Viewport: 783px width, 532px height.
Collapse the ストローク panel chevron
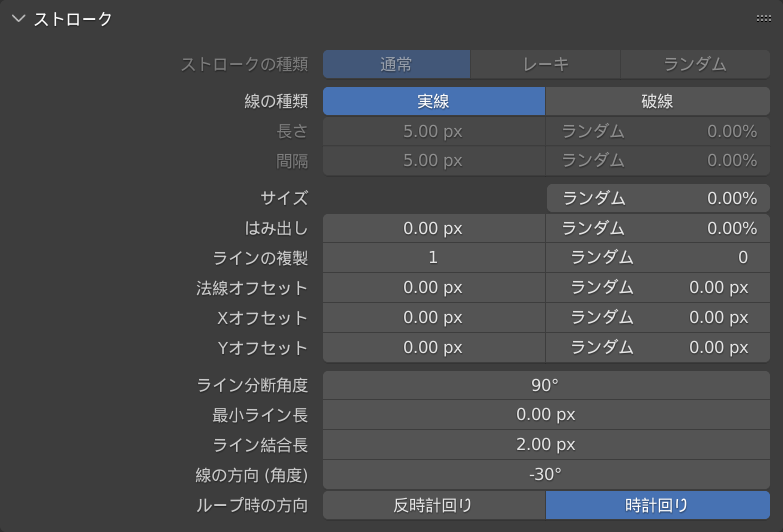(18, 19)
